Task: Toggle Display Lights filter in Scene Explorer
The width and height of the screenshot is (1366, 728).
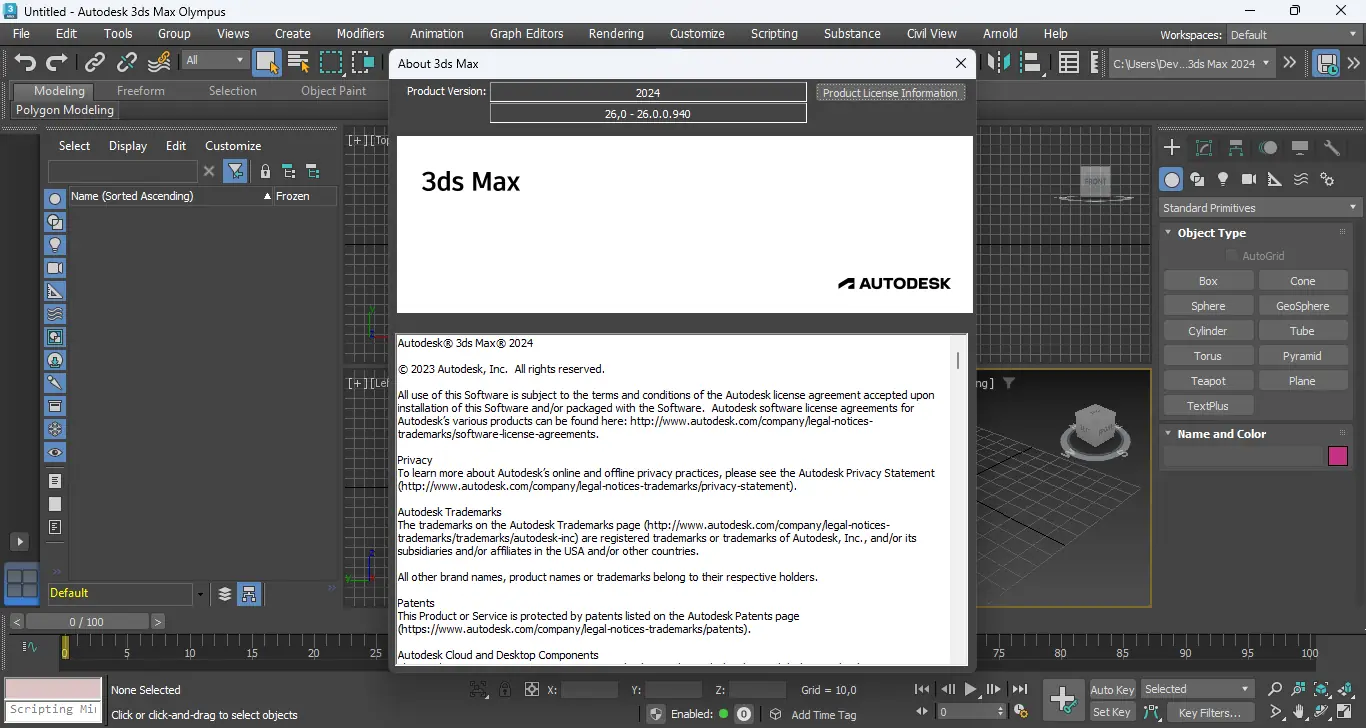Action: (55, 245)
